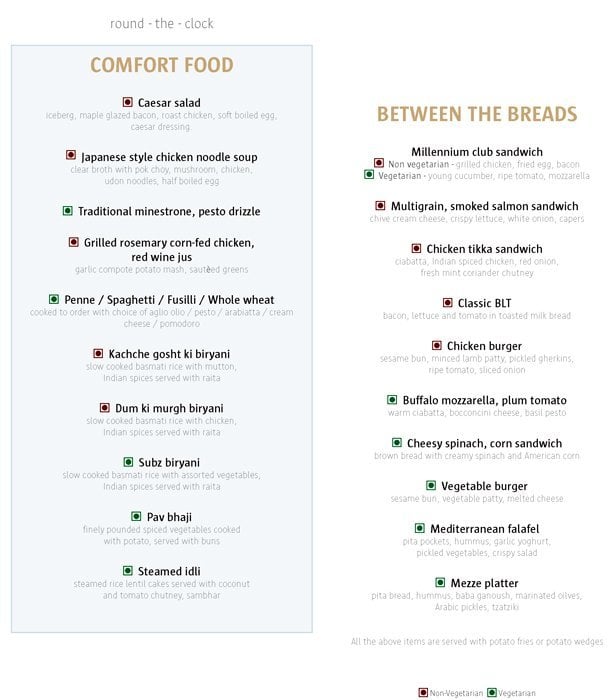
Task: Click the Japanese style chicken noodle soup title
Action: (x=169, y=157)
